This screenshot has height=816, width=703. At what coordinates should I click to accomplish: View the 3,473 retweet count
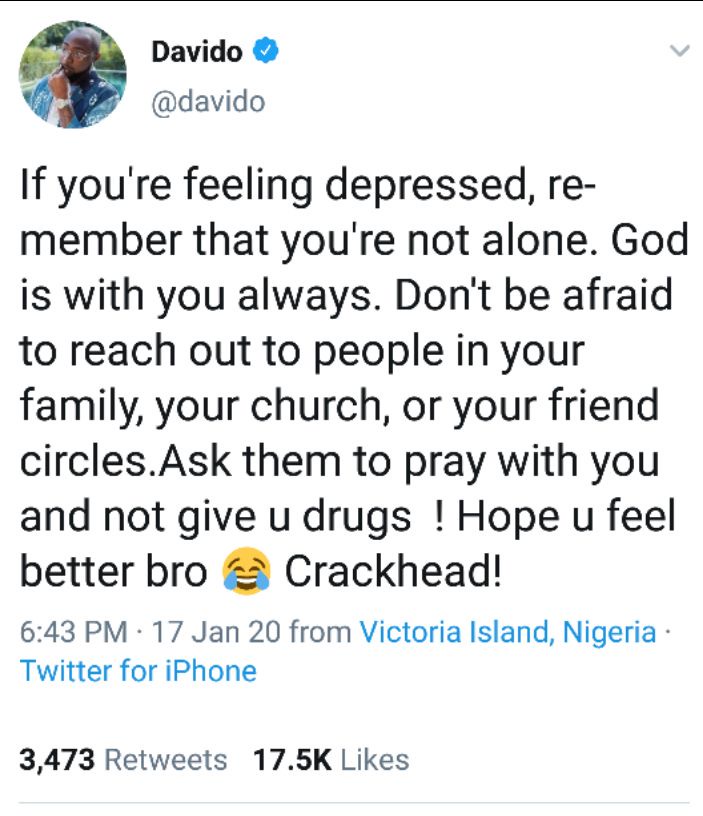[57, 760]
